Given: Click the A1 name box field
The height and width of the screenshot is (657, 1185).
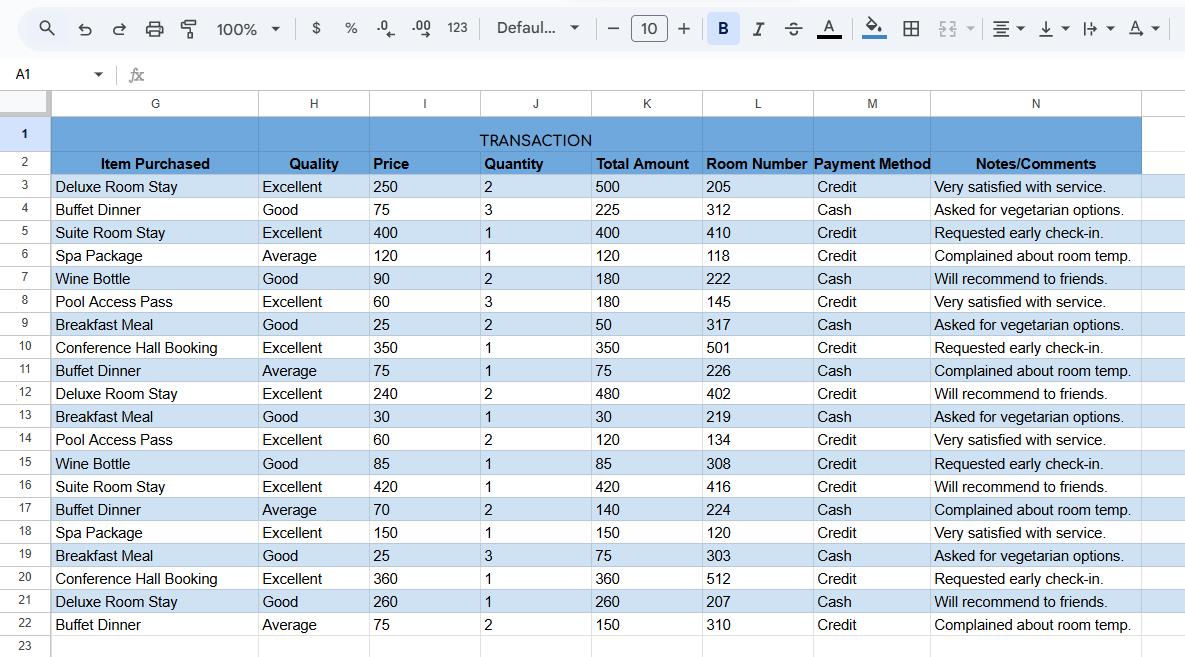Looking at the screenshot, I should tap(50, 74).
